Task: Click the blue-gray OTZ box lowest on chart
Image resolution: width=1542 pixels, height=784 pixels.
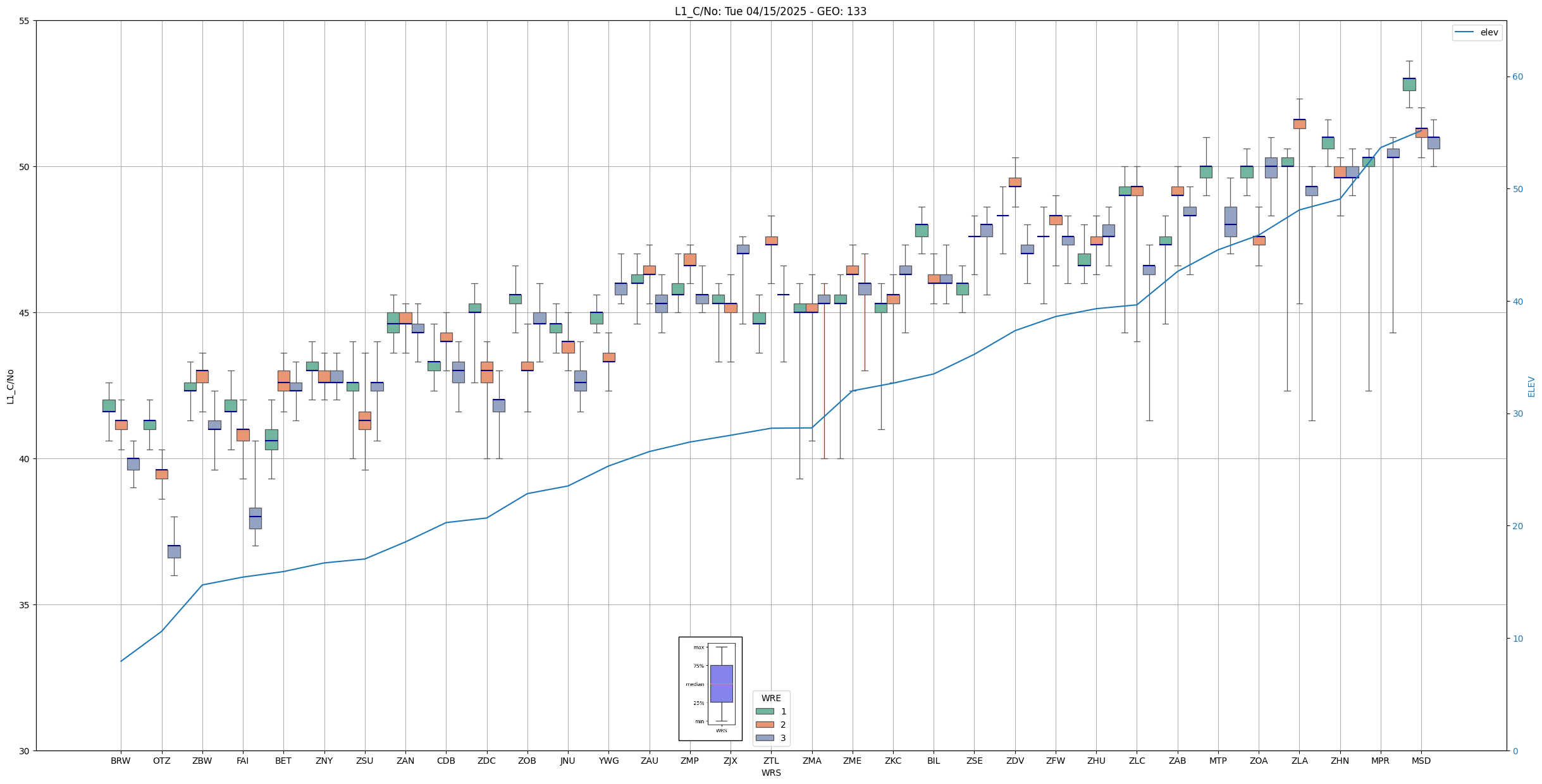Action: point(174,551)
